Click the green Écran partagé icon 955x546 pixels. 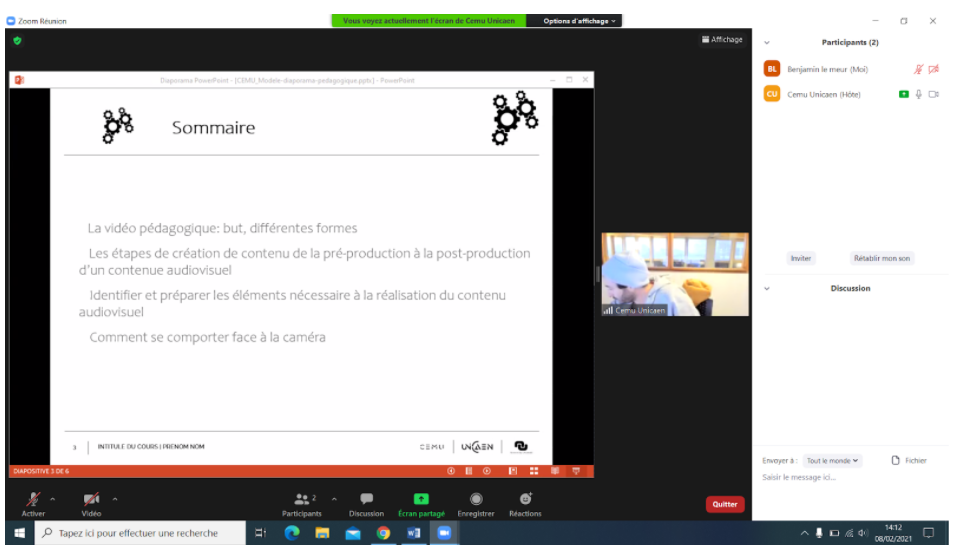pos(421,500)
